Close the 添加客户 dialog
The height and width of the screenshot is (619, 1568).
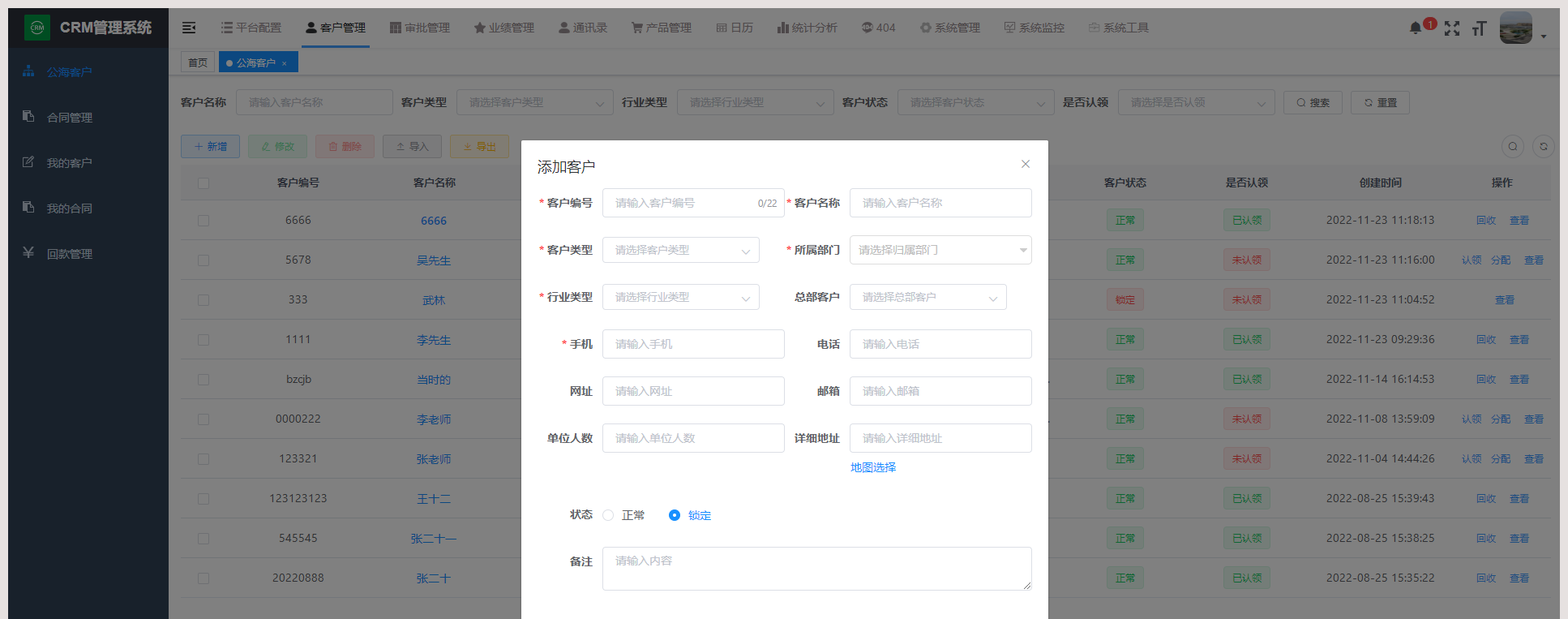coord(1026,164)
